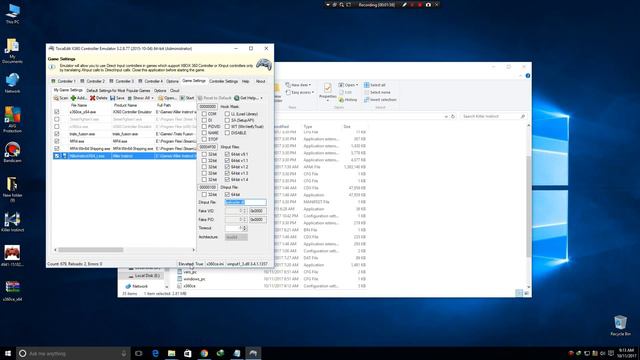Open the Controller Settings tab
This screenshot has width=640, height=360.
click(x=223, y=81)
